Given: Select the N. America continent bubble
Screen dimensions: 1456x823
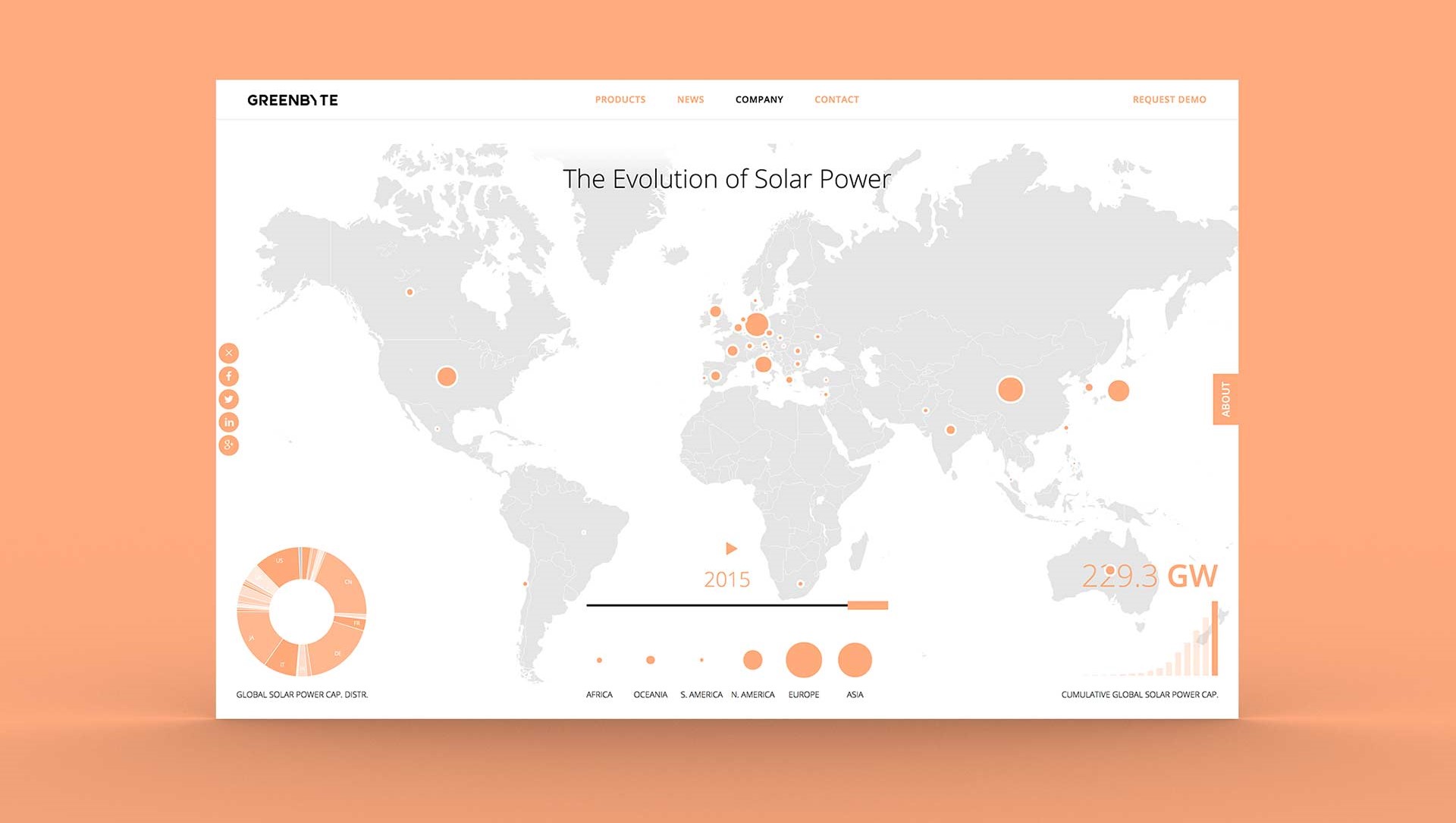Looking at the screenshot, I should click(x=752, y=660).
